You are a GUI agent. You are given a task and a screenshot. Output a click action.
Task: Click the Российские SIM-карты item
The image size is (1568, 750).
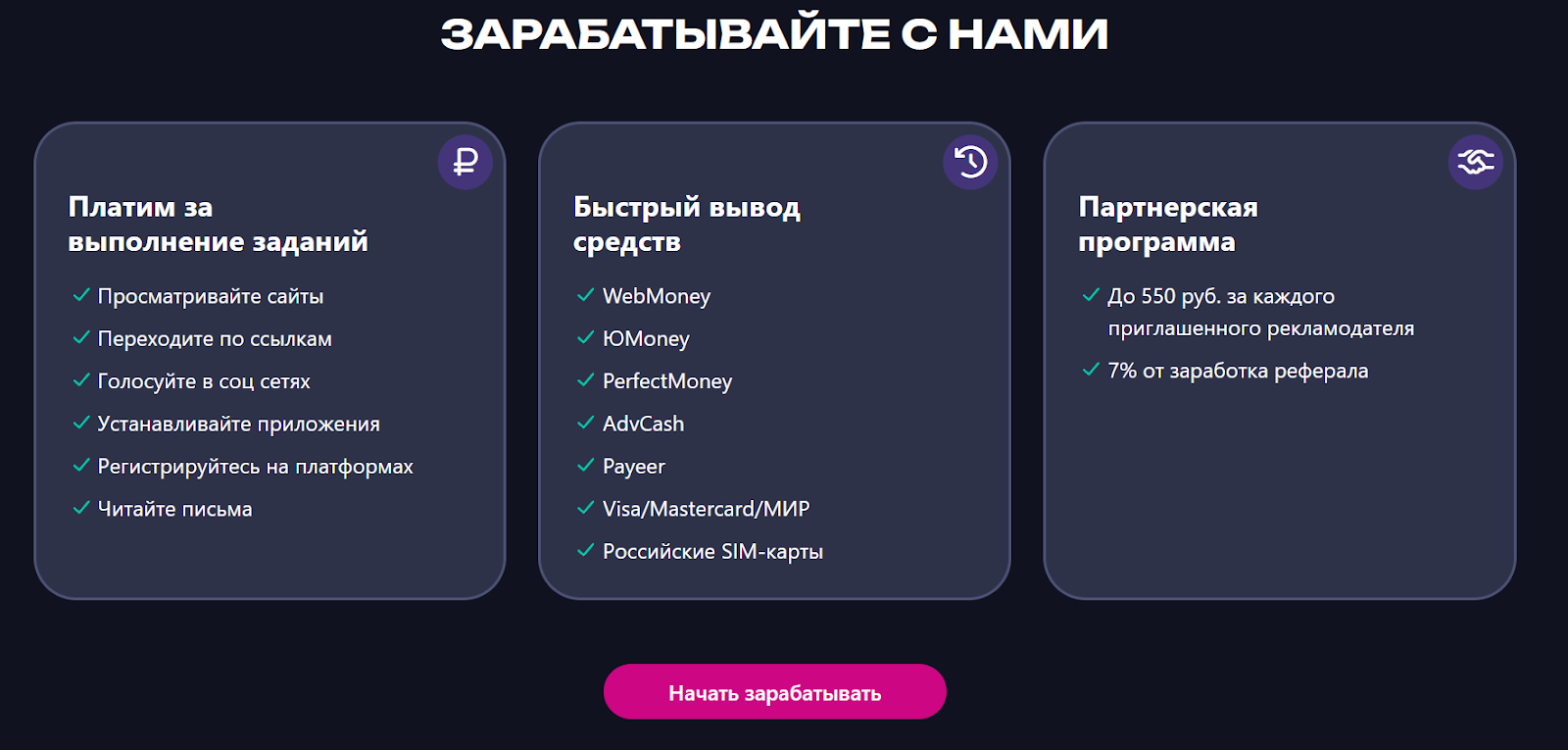point(712,551)
